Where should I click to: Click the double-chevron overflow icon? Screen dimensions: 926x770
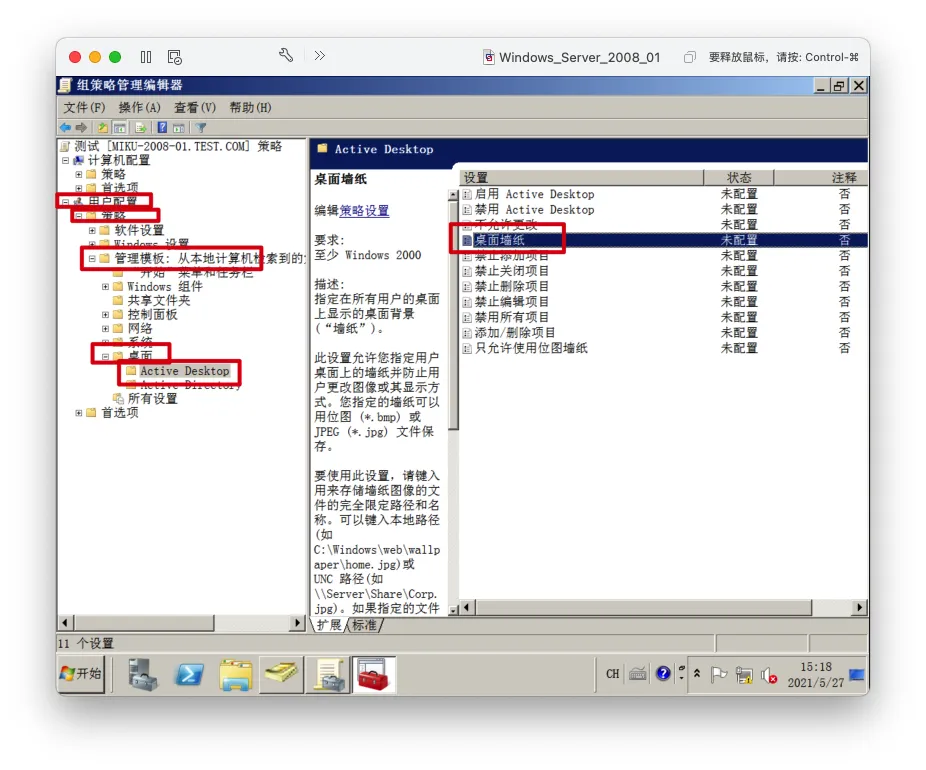click(x=319, y=56)
